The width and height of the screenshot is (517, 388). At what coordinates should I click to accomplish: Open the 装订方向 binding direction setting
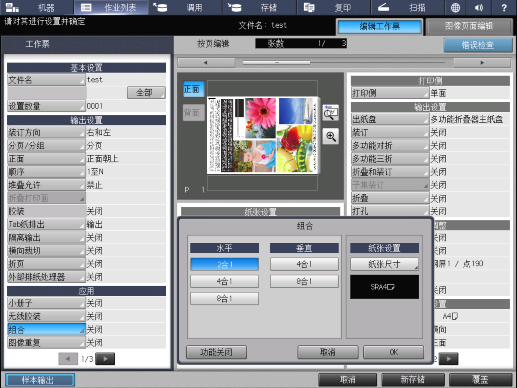pyautogui.click(x=46, y=132)
